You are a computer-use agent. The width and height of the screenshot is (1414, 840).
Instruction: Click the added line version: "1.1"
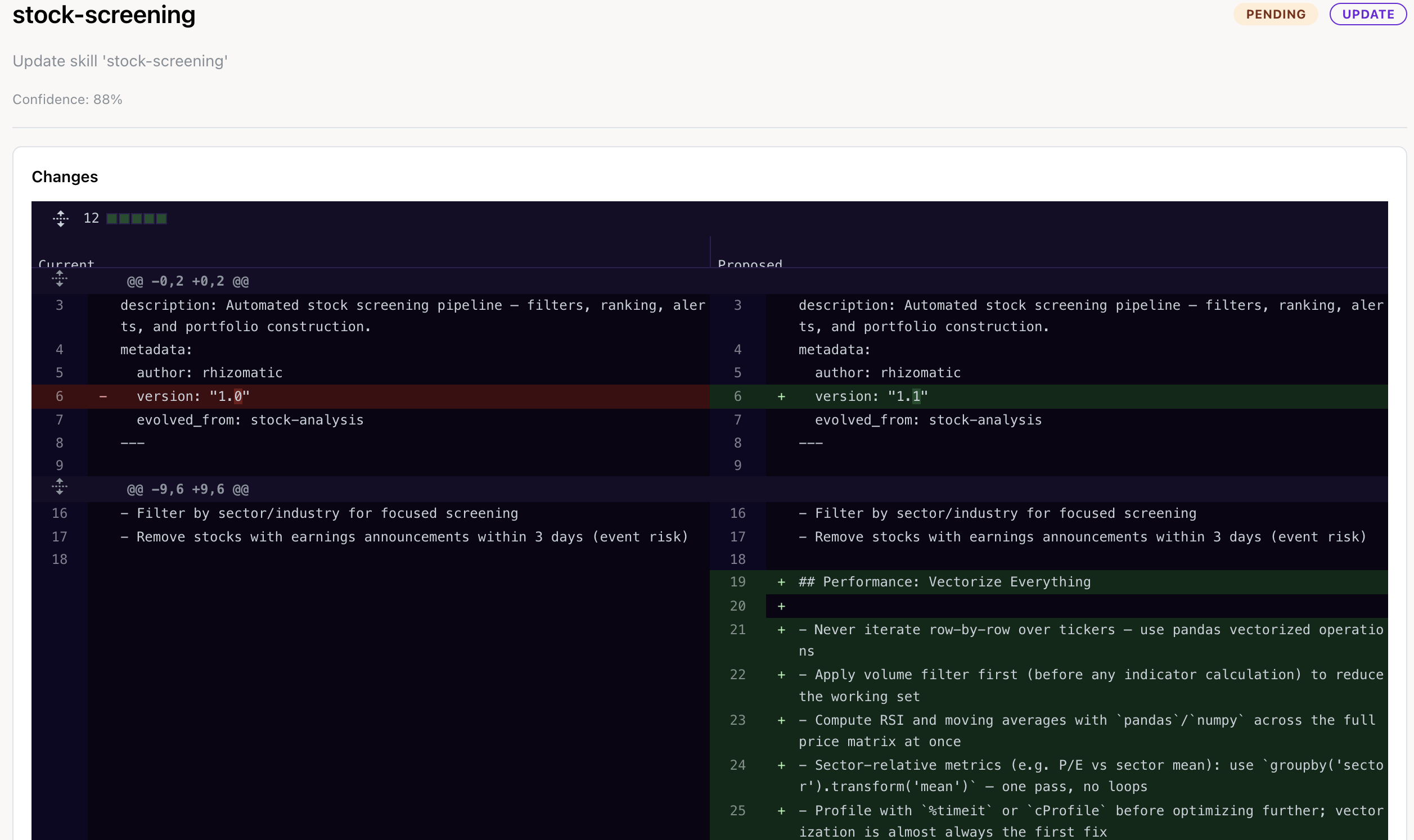[871, 396]
